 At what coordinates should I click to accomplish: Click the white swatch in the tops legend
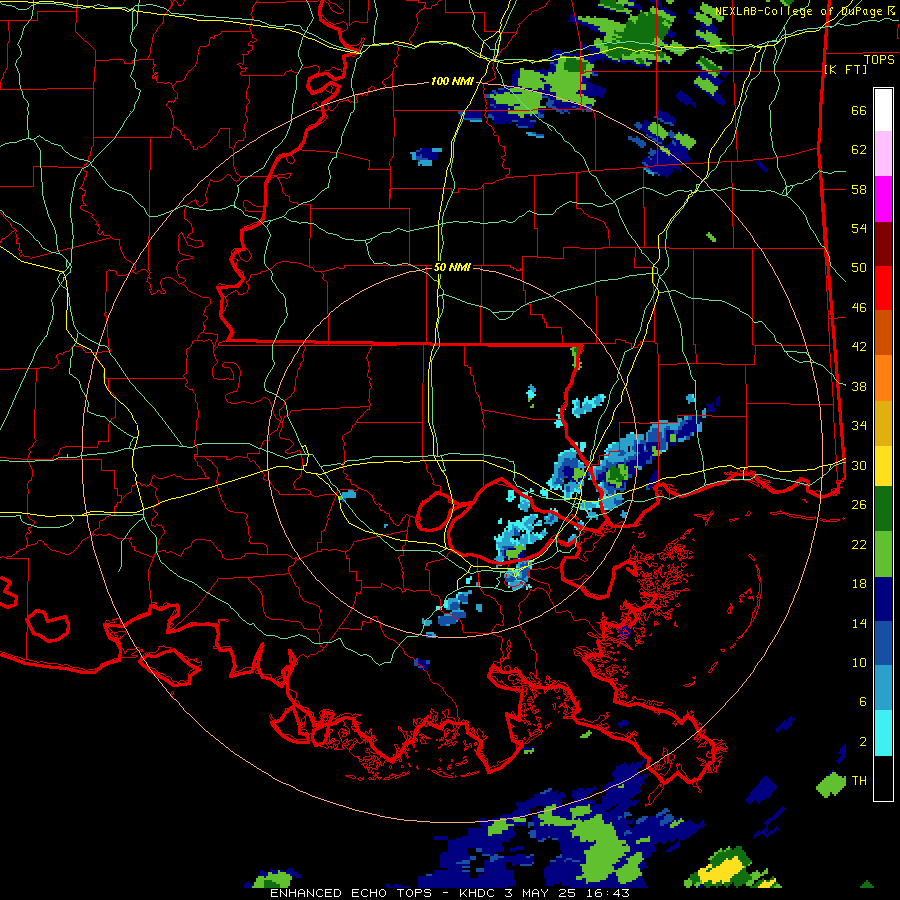point(883,110)
